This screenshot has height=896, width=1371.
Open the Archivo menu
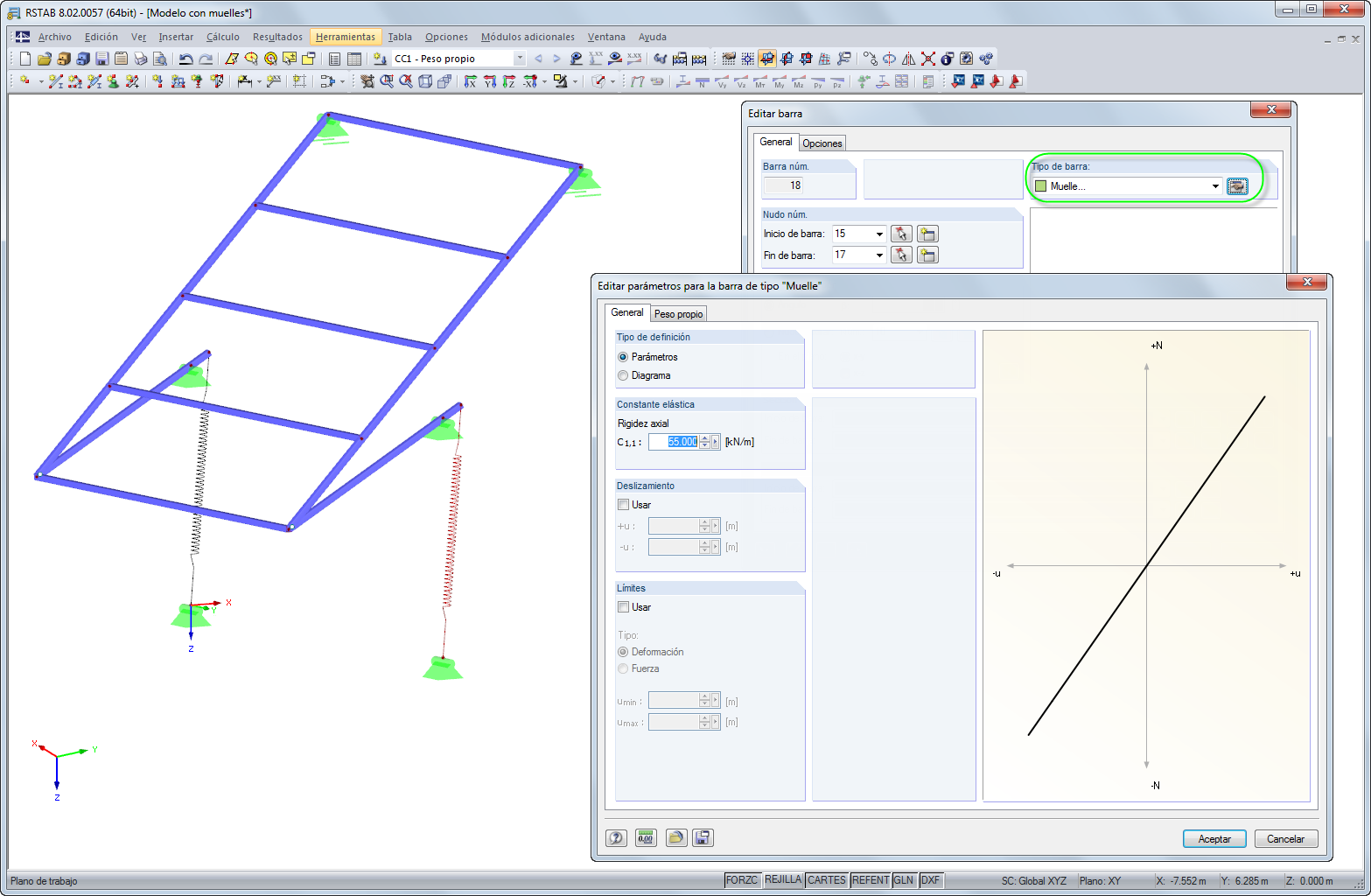pyautogui.click(x=54, y=37)
